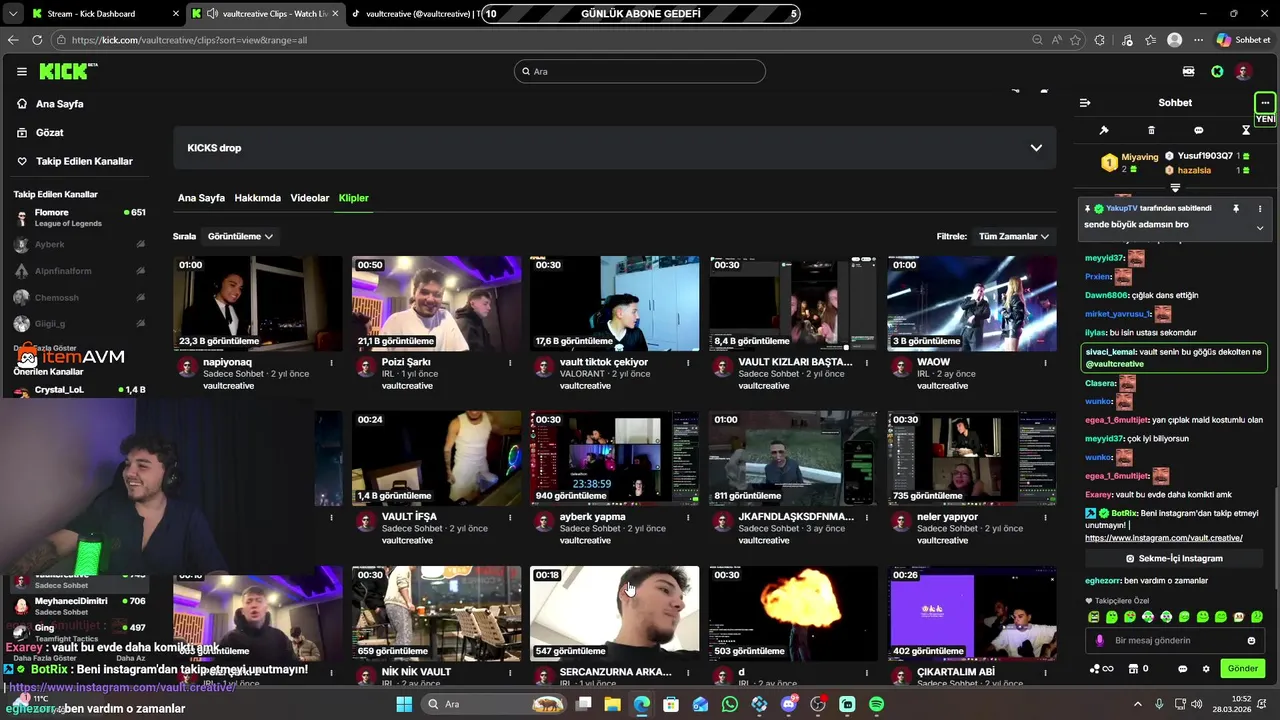Clear chat with trash icon
The width and height of the screenshot is (1280, 720).
1151,130
